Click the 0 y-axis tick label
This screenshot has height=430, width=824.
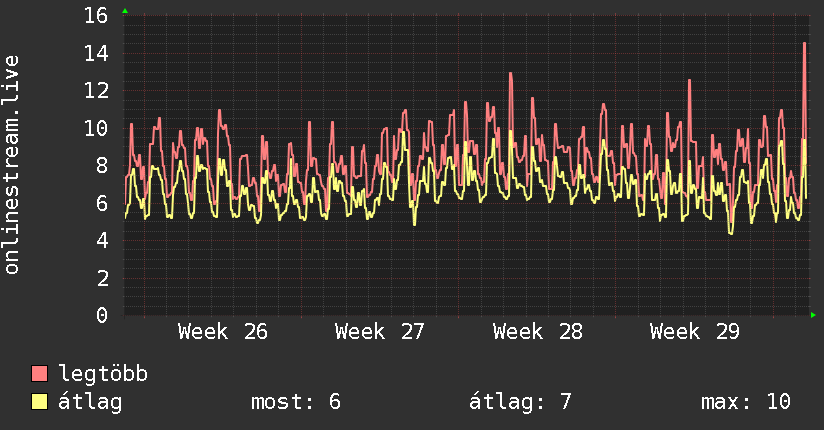pyautogui.click(x=102, y=315)
